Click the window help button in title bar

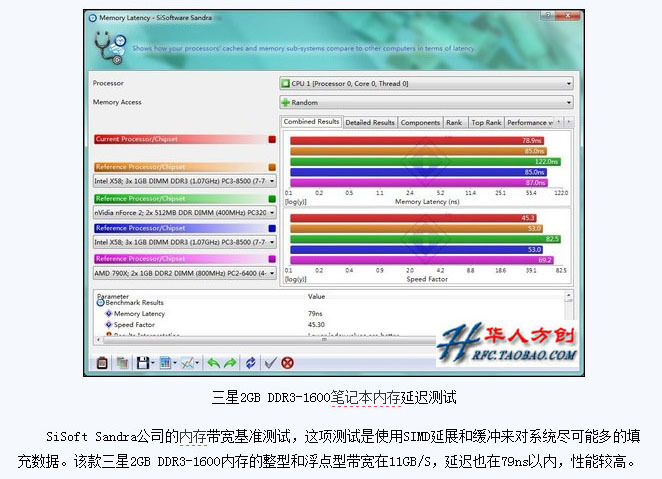click(548, 16)
